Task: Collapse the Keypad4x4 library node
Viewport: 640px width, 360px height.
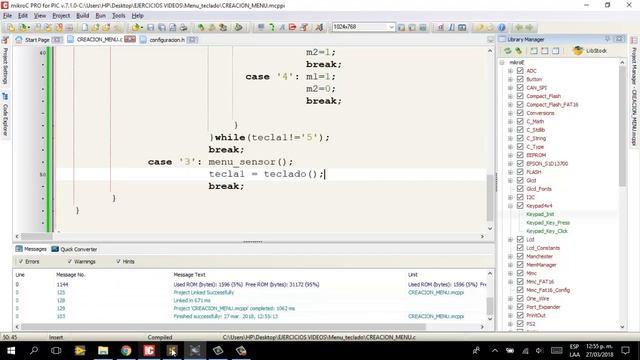Action: tap(510, 206)
